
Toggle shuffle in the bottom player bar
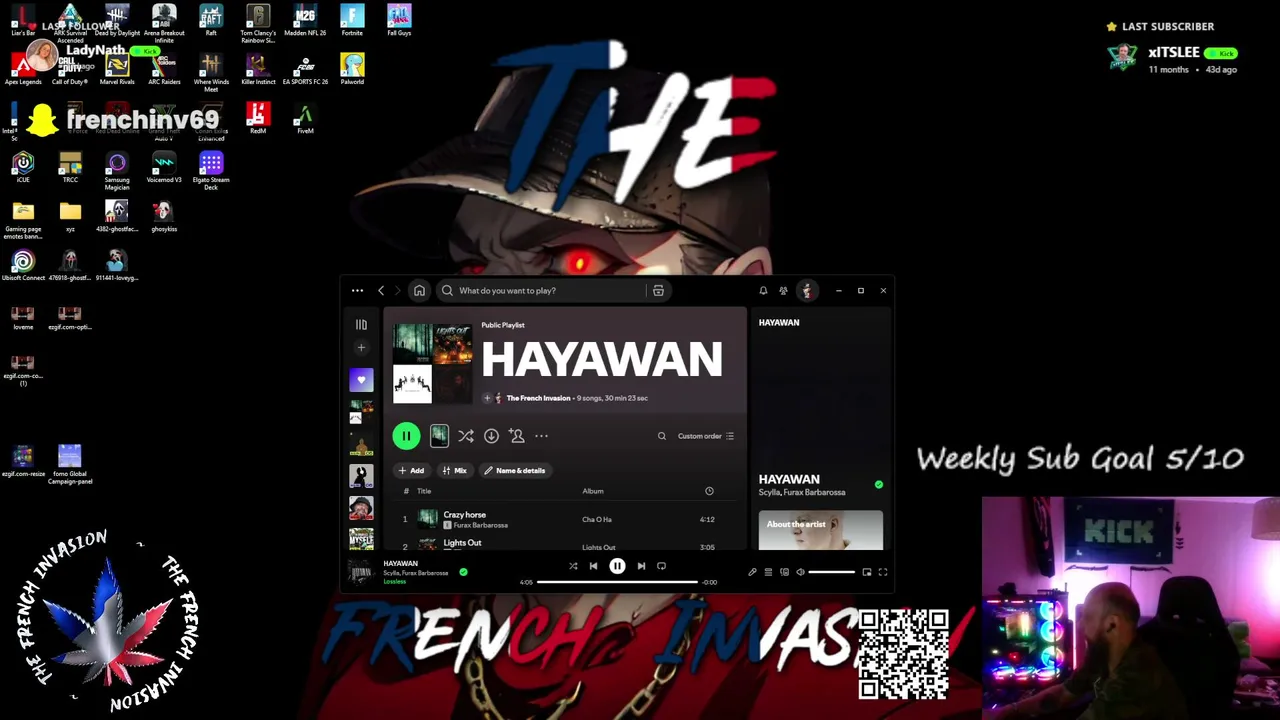tap(573, 566)
